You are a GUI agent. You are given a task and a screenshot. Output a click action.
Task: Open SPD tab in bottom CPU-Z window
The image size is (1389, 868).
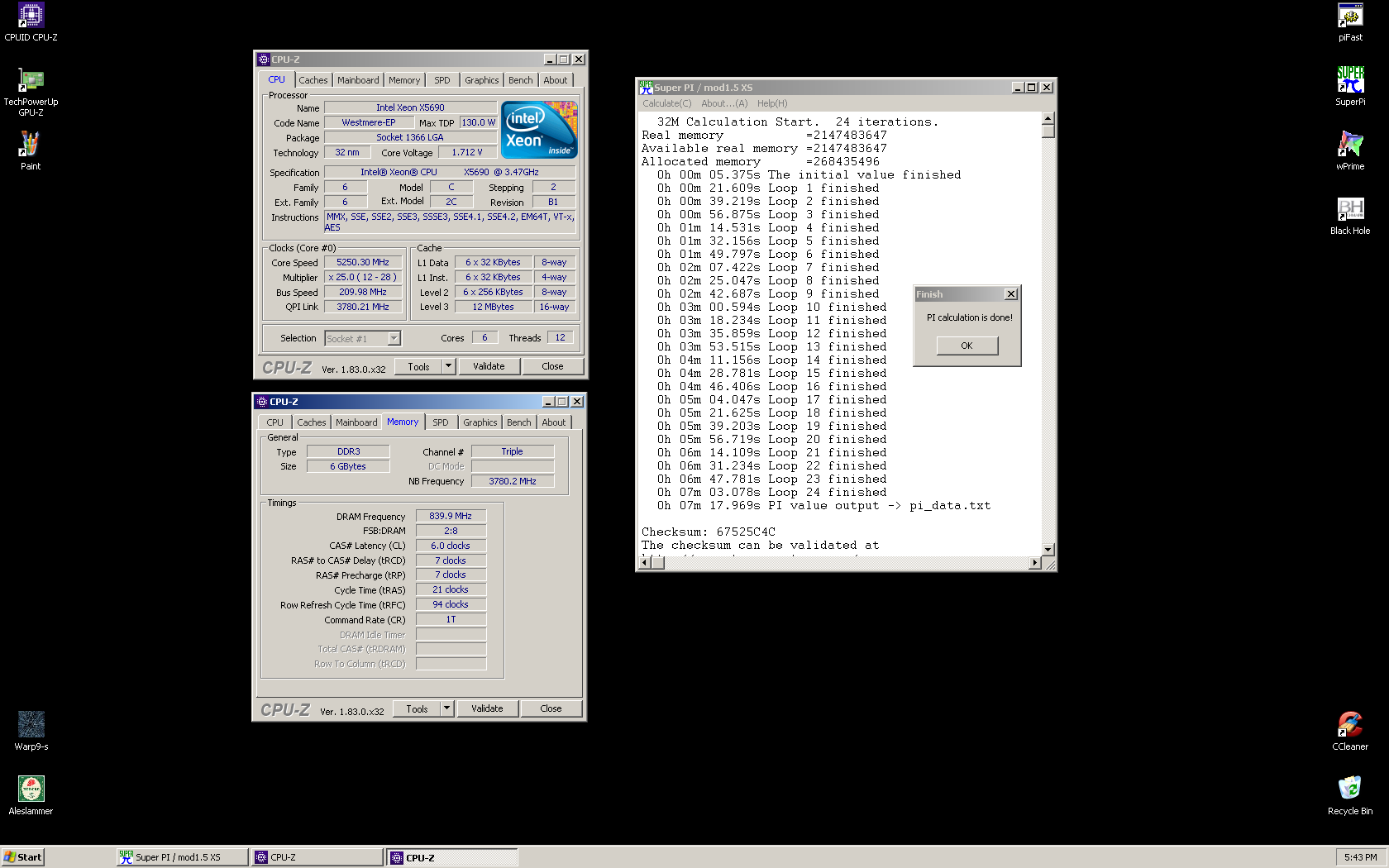pyautogui.click(x=441, y=422)
